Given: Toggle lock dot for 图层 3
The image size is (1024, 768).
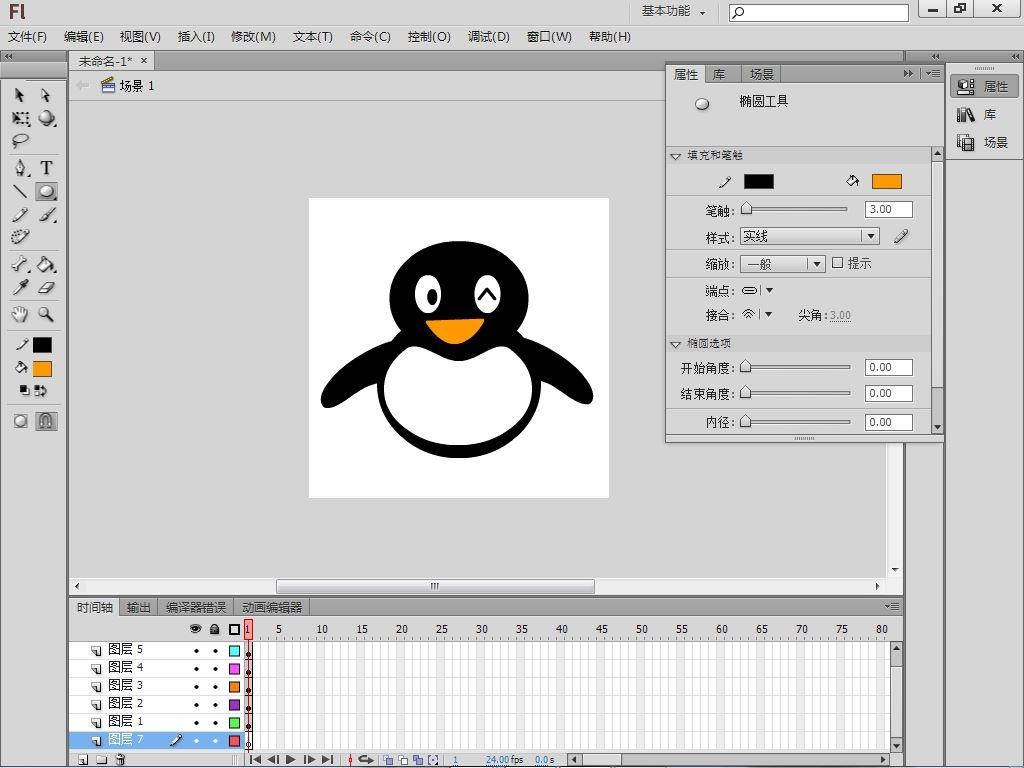Looking at the screenshot, I should point(216,687).
